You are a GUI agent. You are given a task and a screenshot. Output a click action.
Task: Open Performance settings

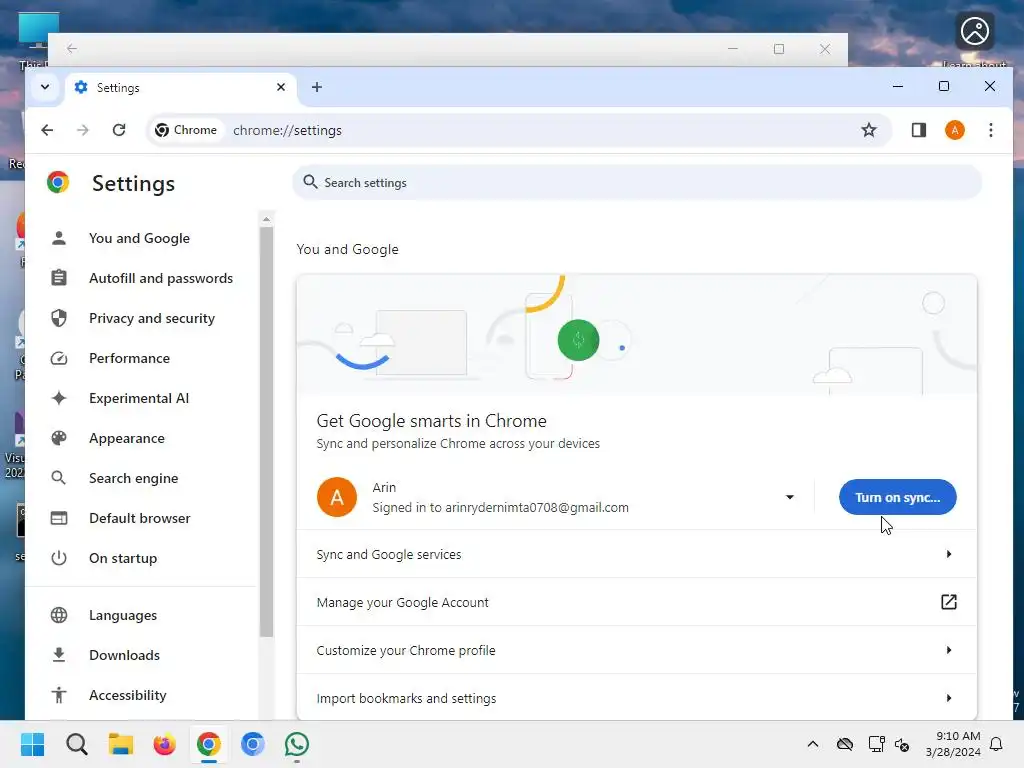[129, 359]
